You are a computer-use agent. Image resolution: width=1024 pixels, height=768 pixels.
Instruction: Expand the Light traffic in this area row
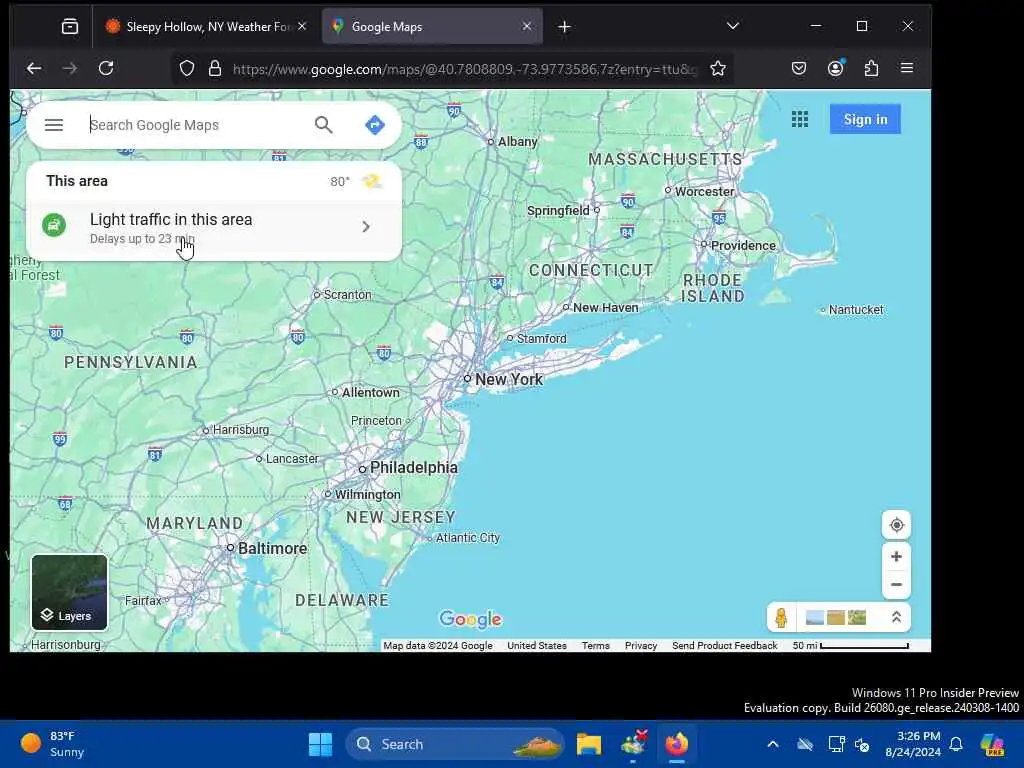[214, 227]
